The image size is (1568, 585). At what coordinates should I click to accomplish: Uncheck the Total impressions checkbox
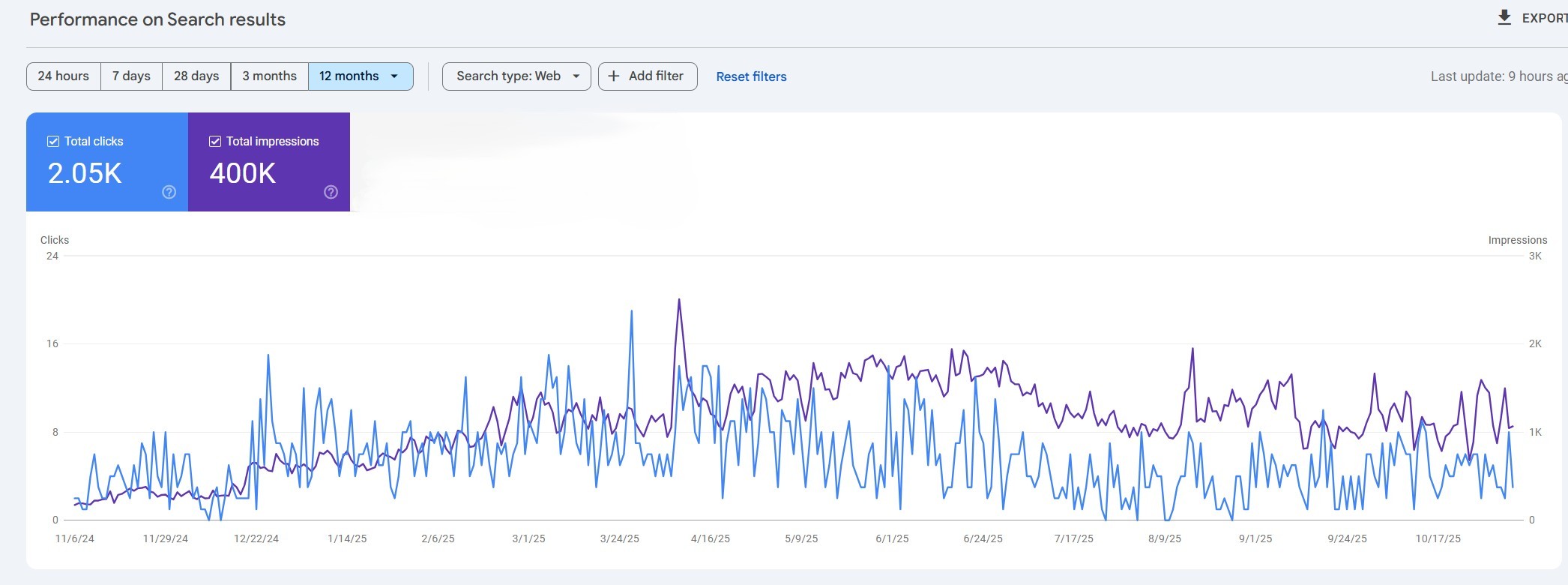(215, 142)
